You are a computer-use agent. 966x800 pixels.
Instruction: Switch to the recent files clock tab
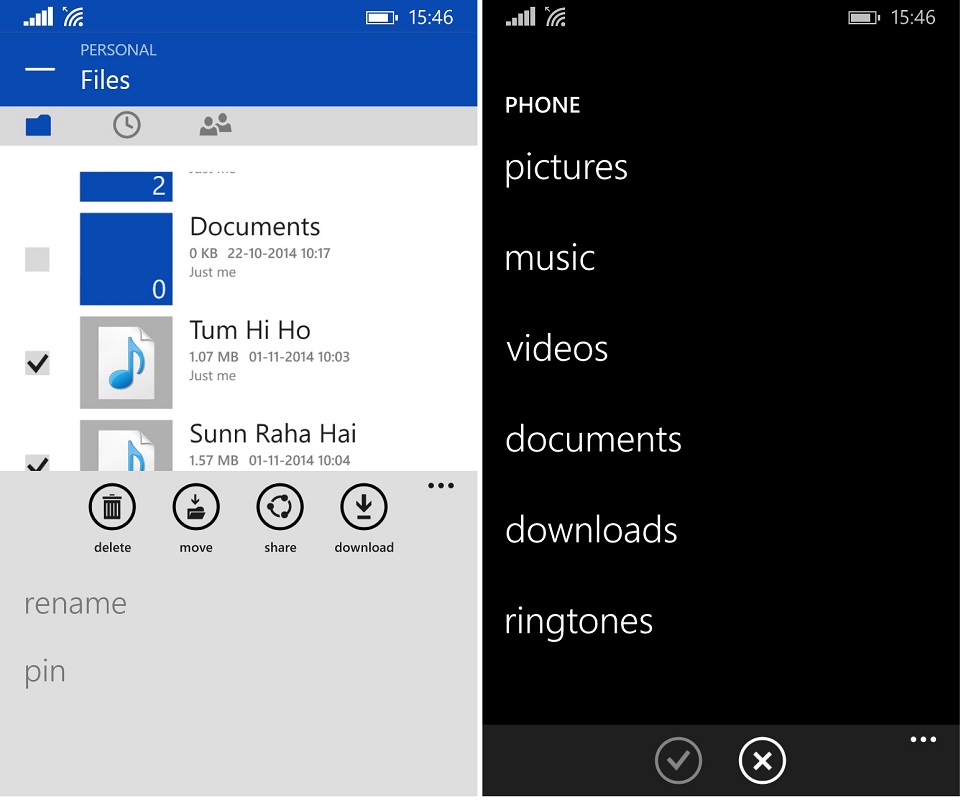click(126, 125)
